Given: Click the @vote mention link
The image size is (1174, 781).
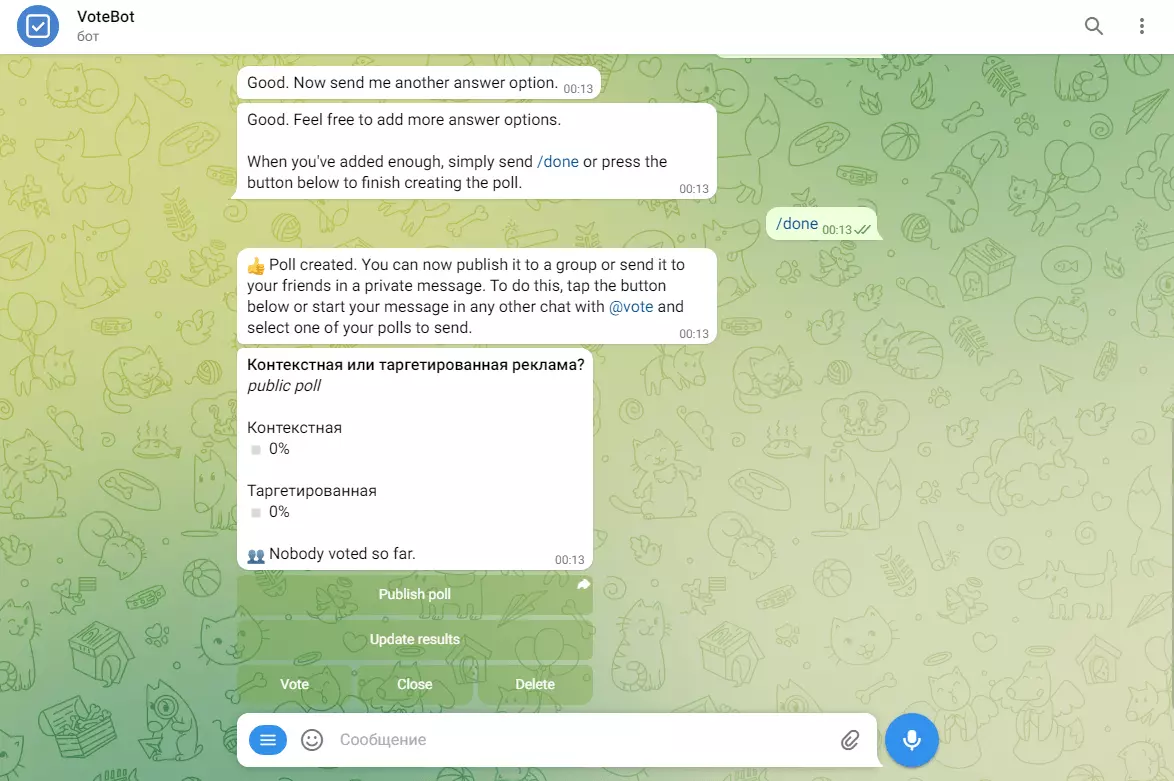Looking at the screenshot, I should 631,307.
